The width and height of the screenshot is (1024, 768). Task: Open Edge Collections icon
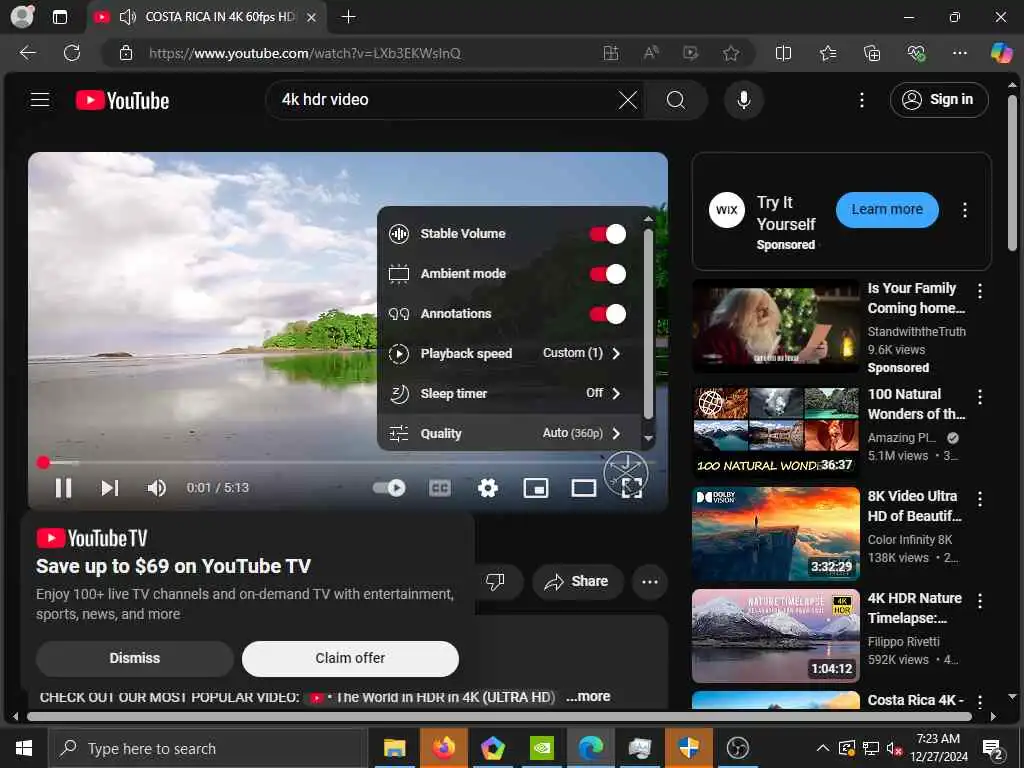tap(872, 53)
